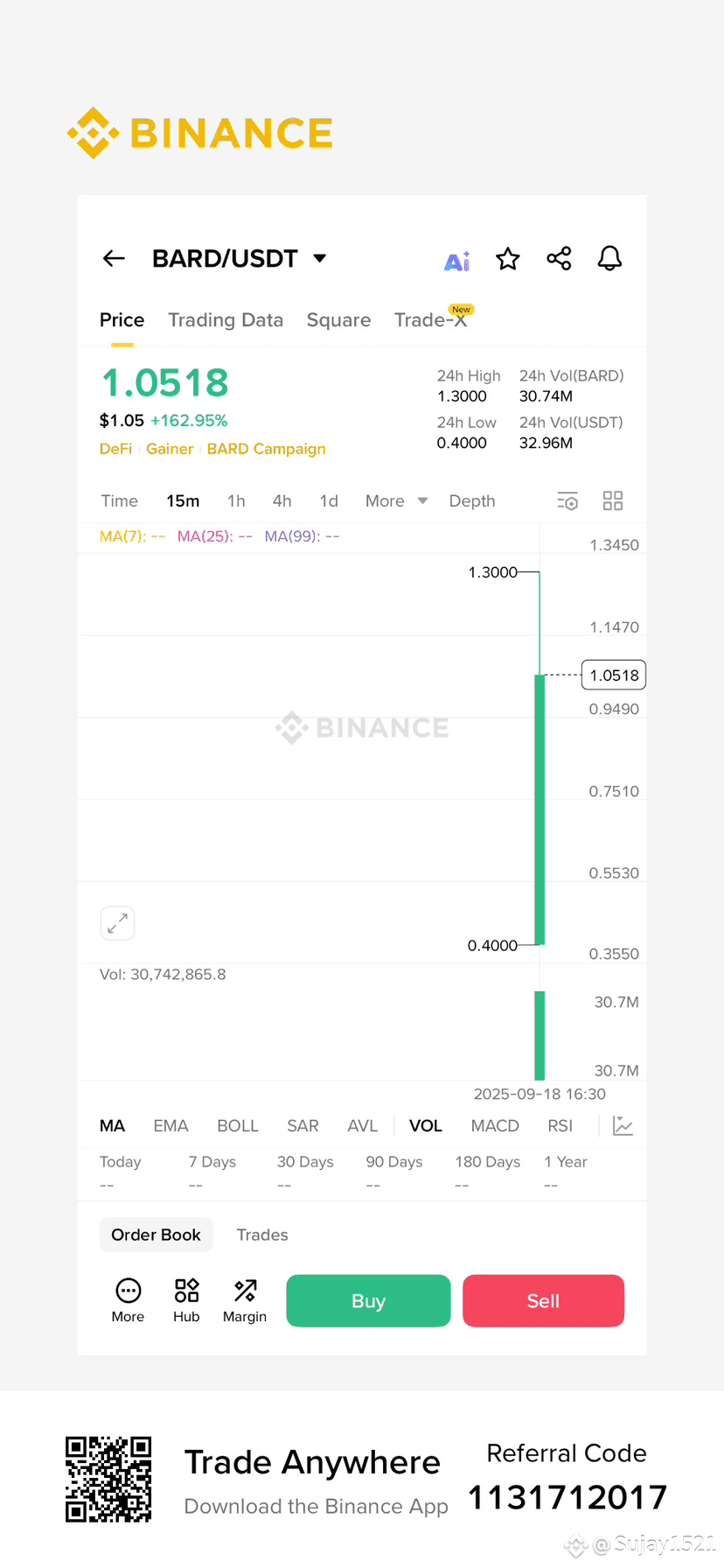Tap the back arrow icon
This screenshot has width=724, height=1568.
point(114,258)
